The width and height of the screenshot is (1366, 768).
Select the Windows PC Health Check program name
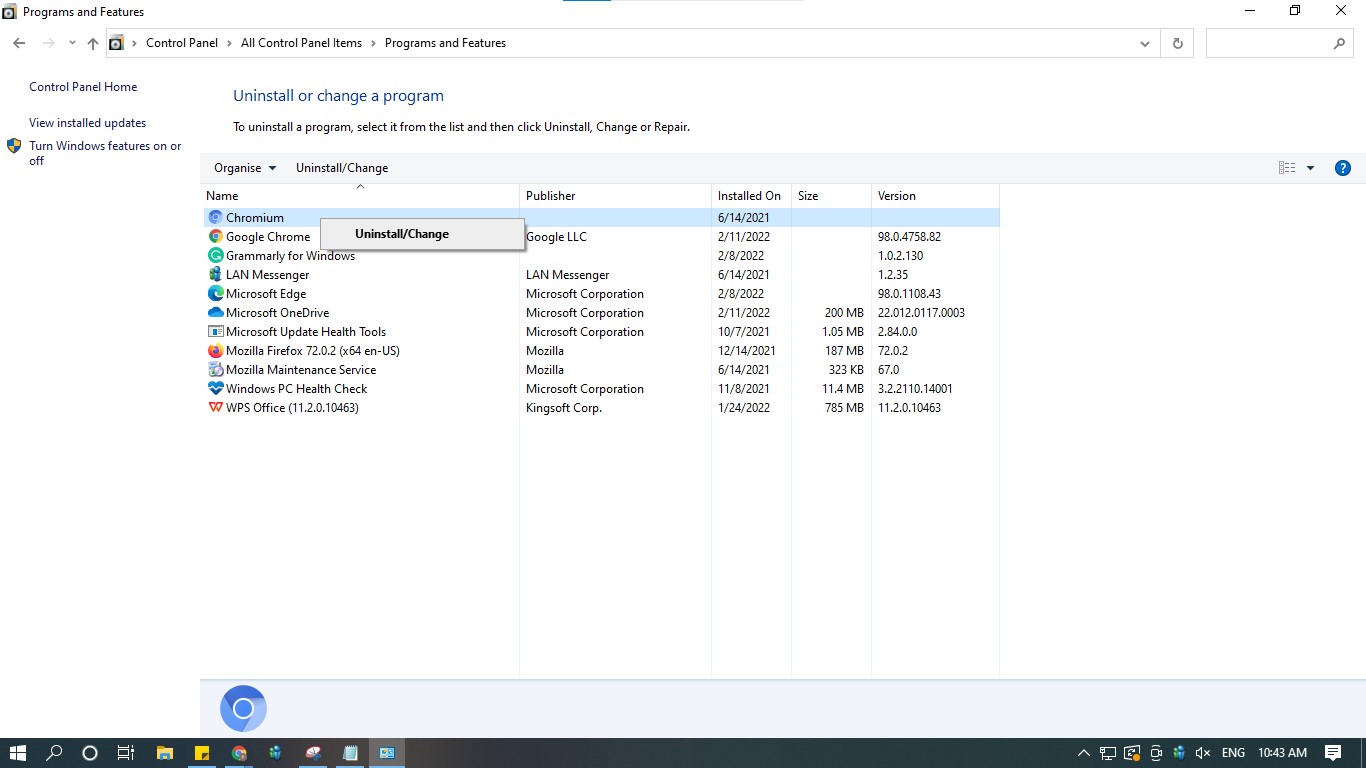click(297, 389)
